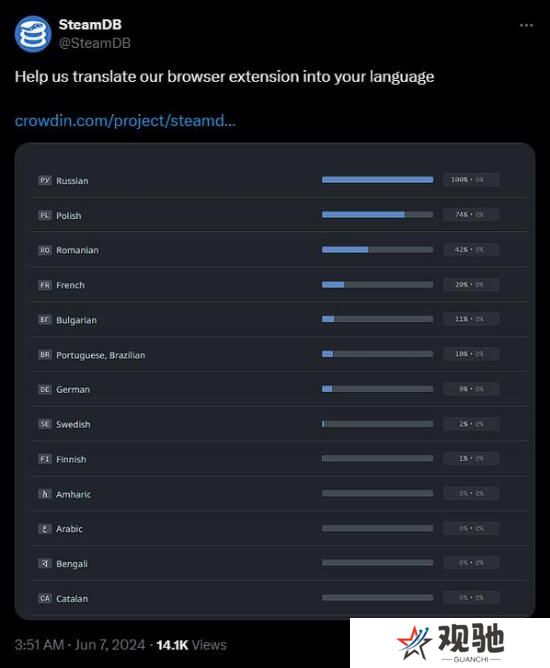The image size is (550, 668).
Task: Click the RU language badge for Russian
Action: pyautogui.click(x=45, y=180)
